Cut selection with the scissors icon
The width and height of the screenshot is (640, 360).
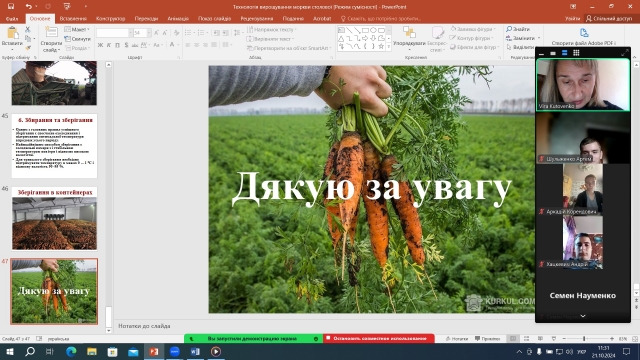pos(28,30)
